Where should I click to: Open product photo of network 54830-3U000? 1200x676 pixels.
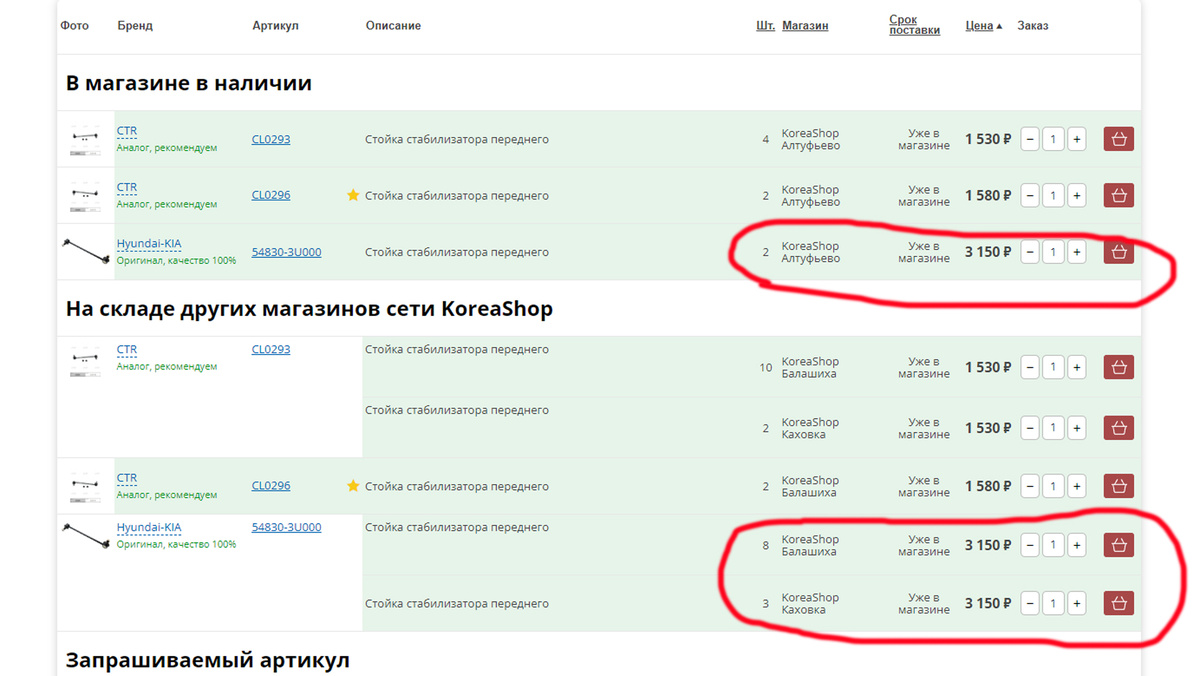[x=86, y=535]
